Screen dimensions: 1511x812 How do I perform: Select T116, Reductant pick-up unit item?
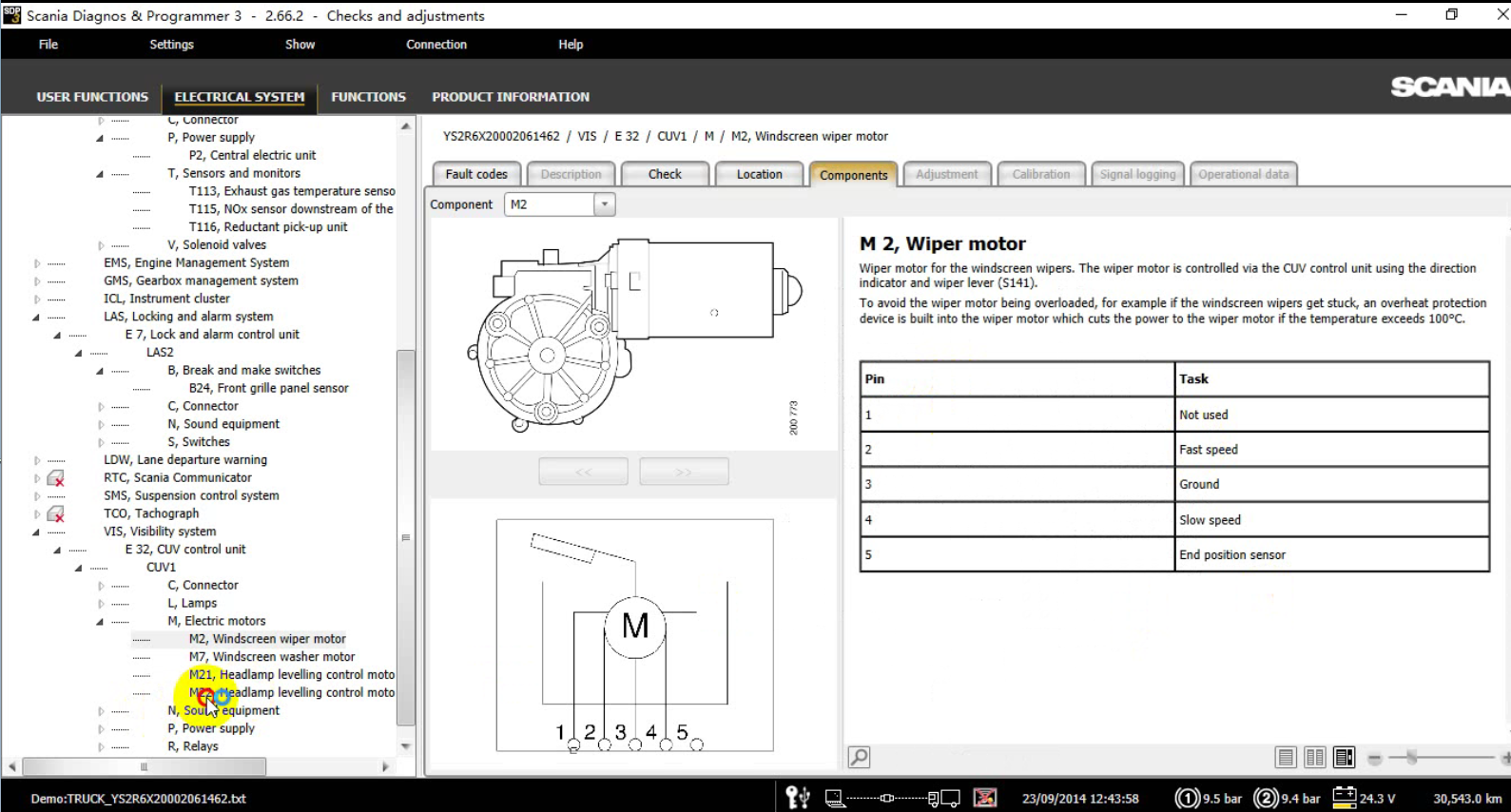pyautogui.click(x=268, y=227)
